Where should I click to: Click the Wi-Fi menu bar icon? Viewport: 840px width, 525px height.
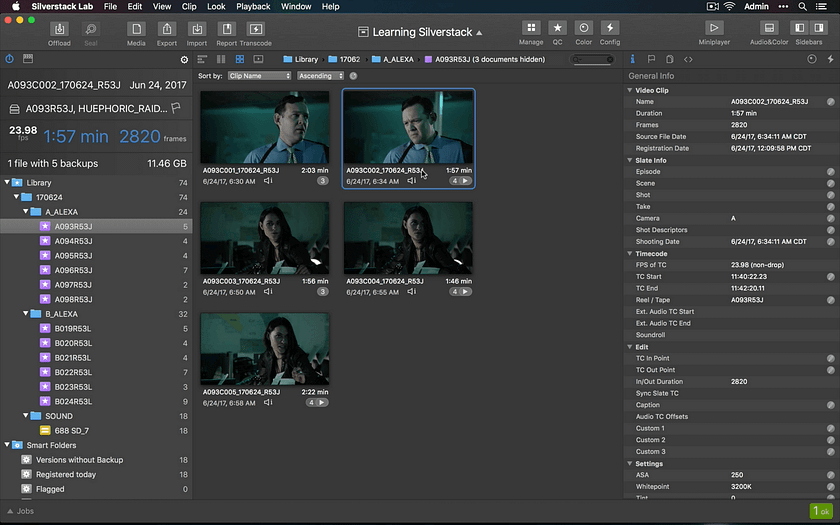click(x=729, y=6)
